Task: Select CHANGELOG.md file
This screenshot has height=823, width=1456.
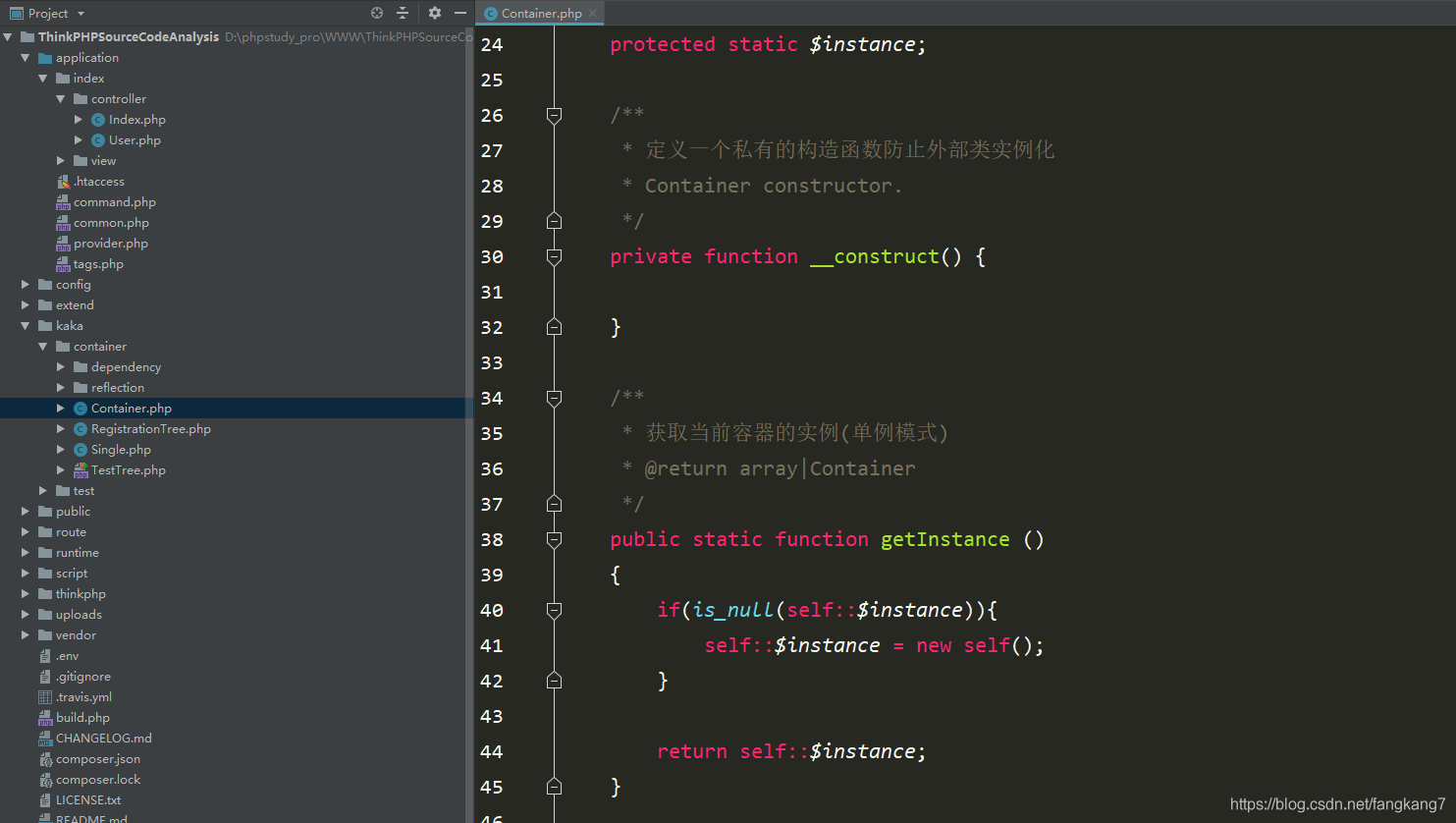Action: (104, 739)
